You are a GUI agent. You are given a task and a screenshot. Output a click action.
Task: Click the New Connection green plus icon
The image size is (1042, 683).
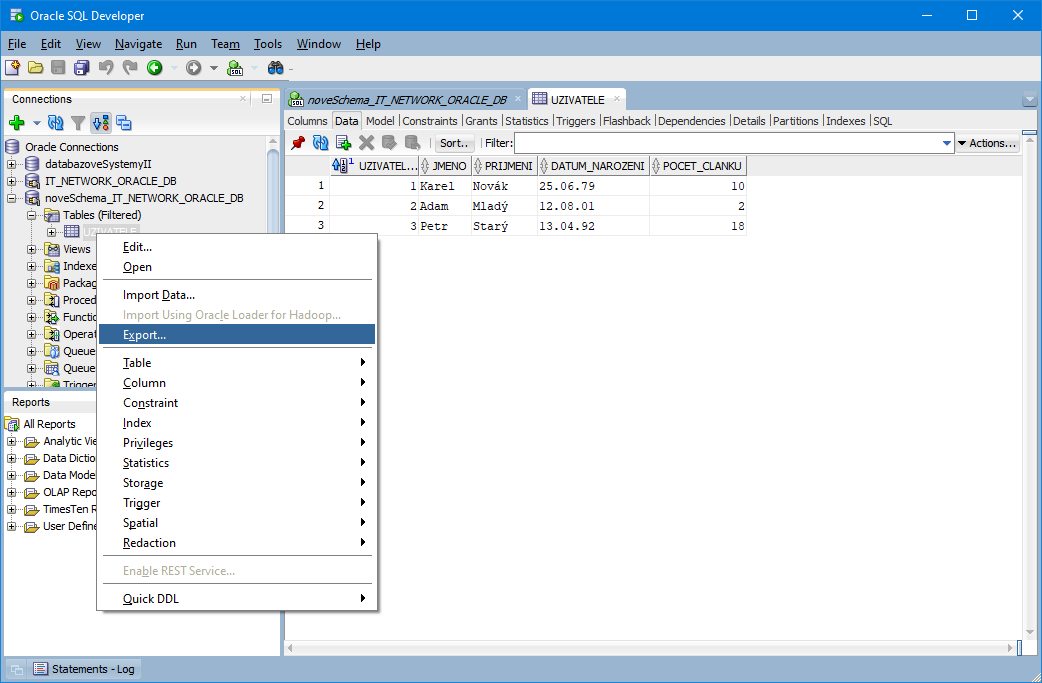pos(16,123)
